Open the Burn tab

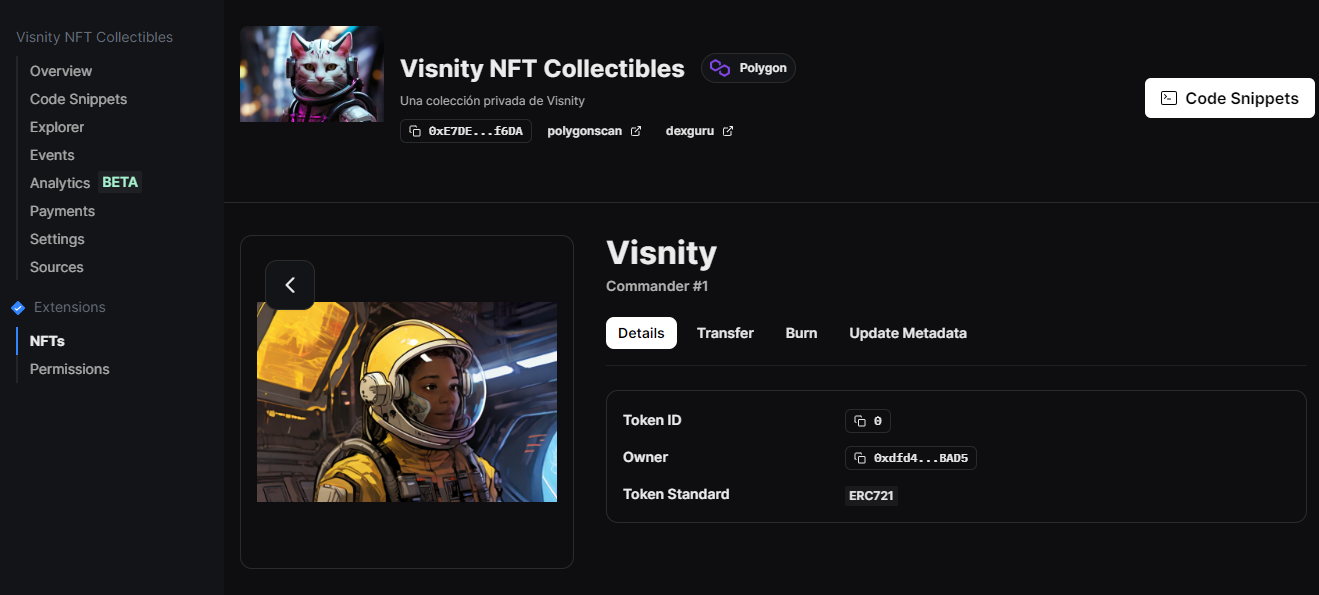[801, 333]
